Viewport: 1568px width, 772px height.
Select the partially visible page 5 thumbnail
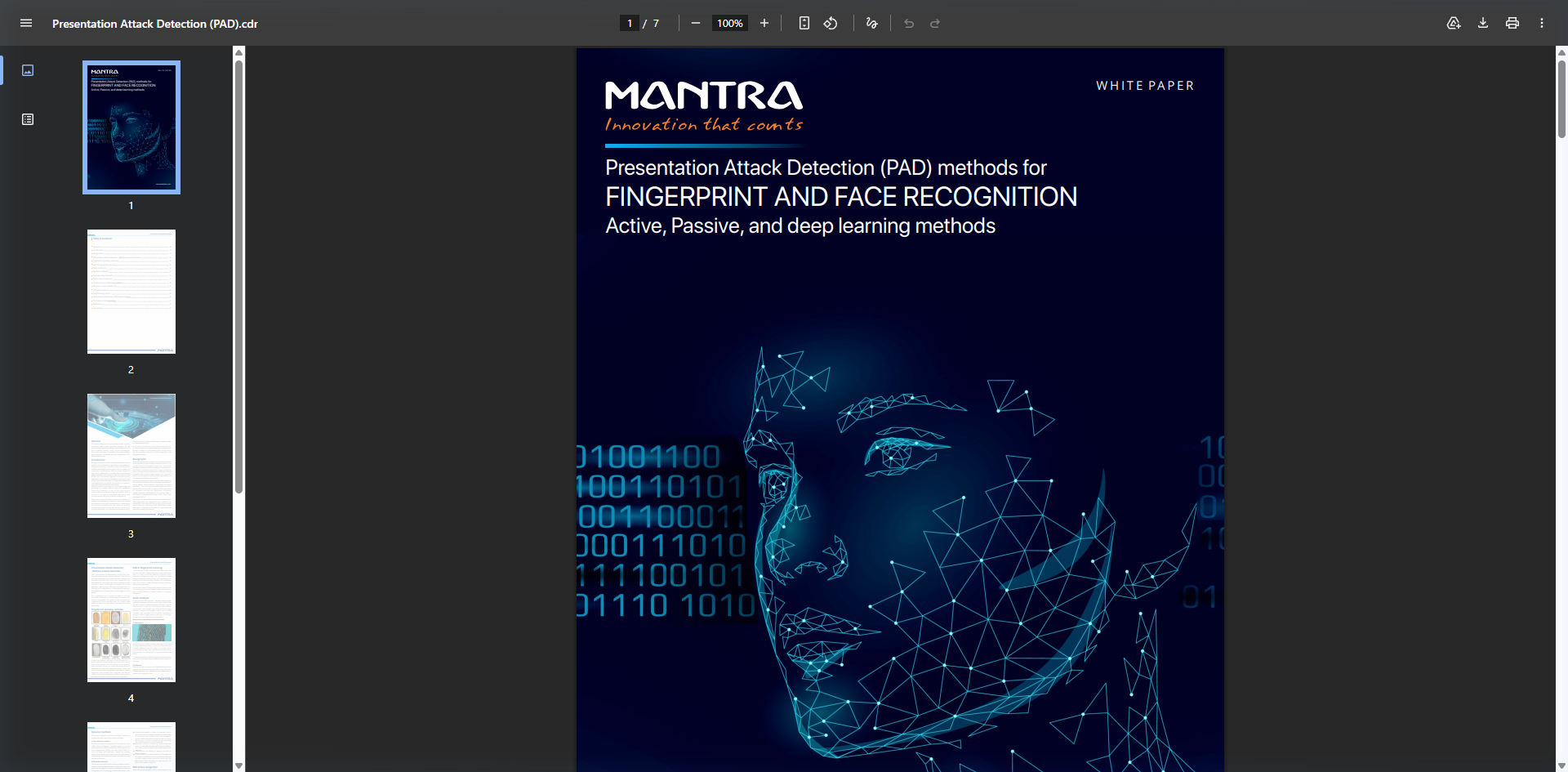coord(131,747)
